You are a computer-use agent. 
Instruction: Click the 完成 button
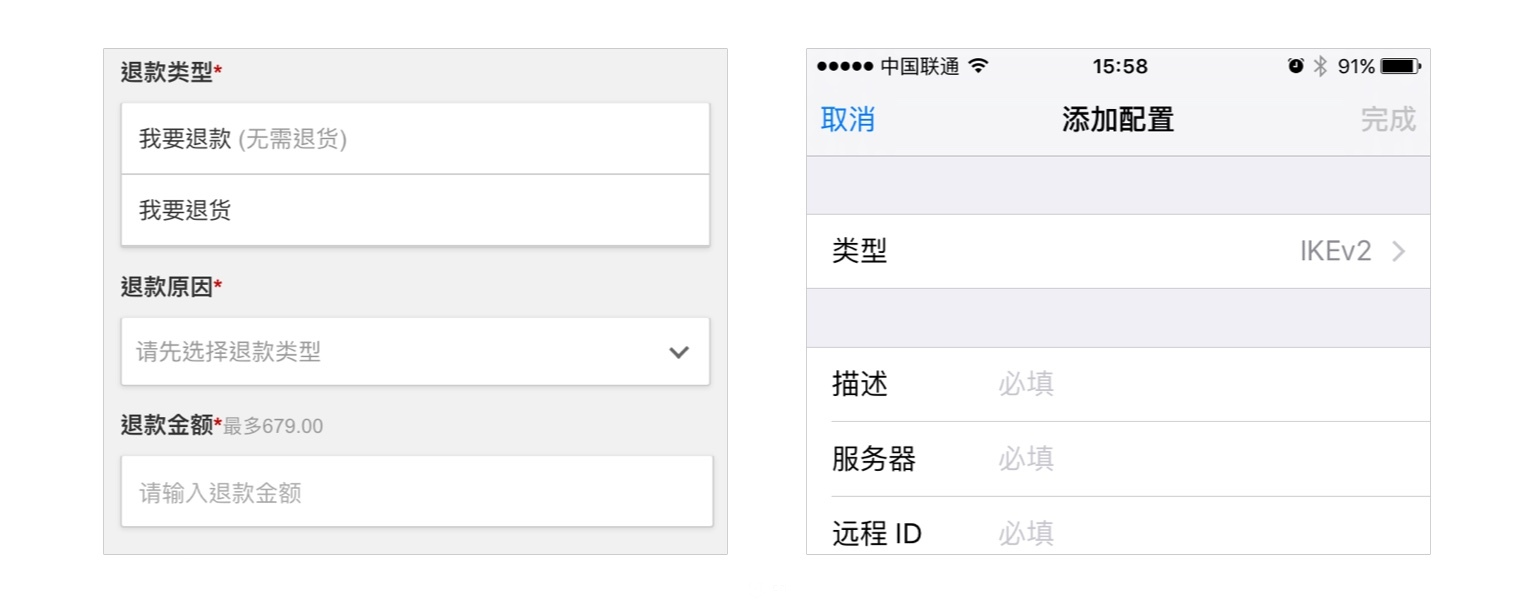click(x=1388, y=120)
